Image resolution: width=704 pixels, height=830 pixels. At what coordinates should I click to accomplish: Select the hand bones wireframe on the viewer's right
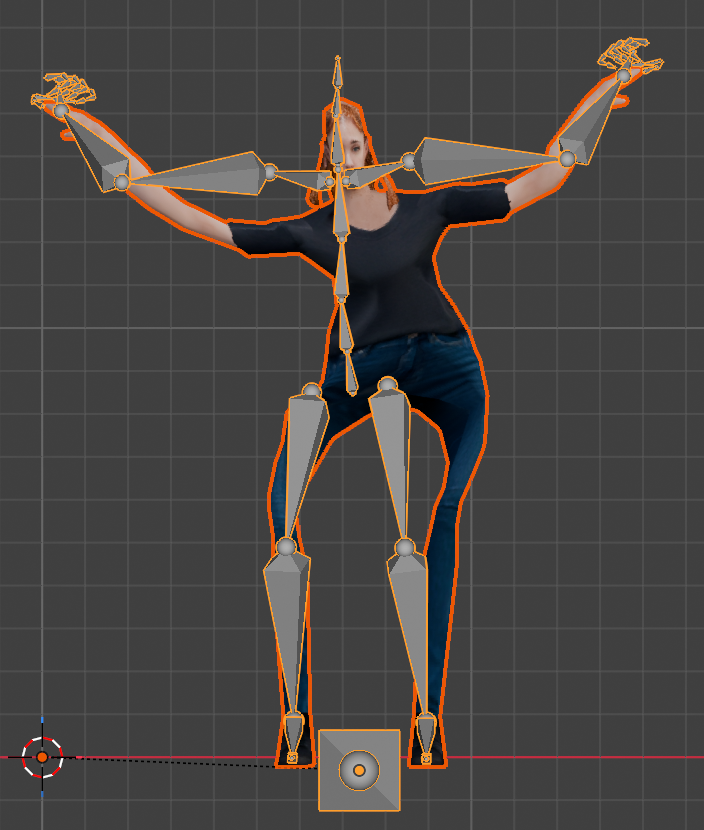(x=631, y=54)
